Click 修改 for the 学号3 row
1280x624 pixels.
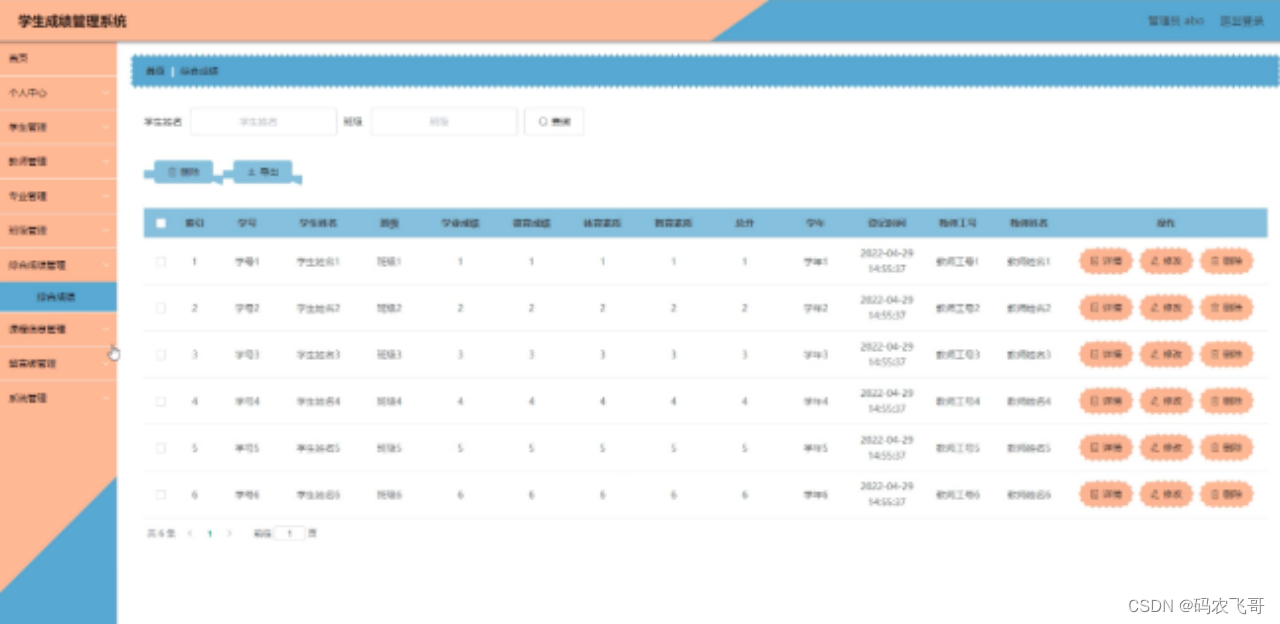point(1166,354)
